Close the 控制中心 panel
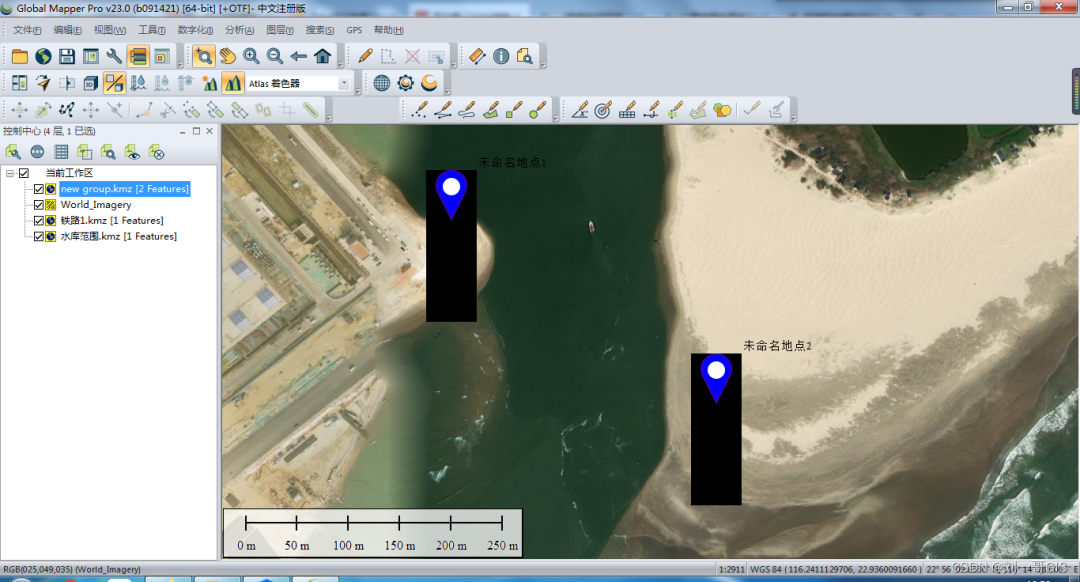 (x=210, y=131)
